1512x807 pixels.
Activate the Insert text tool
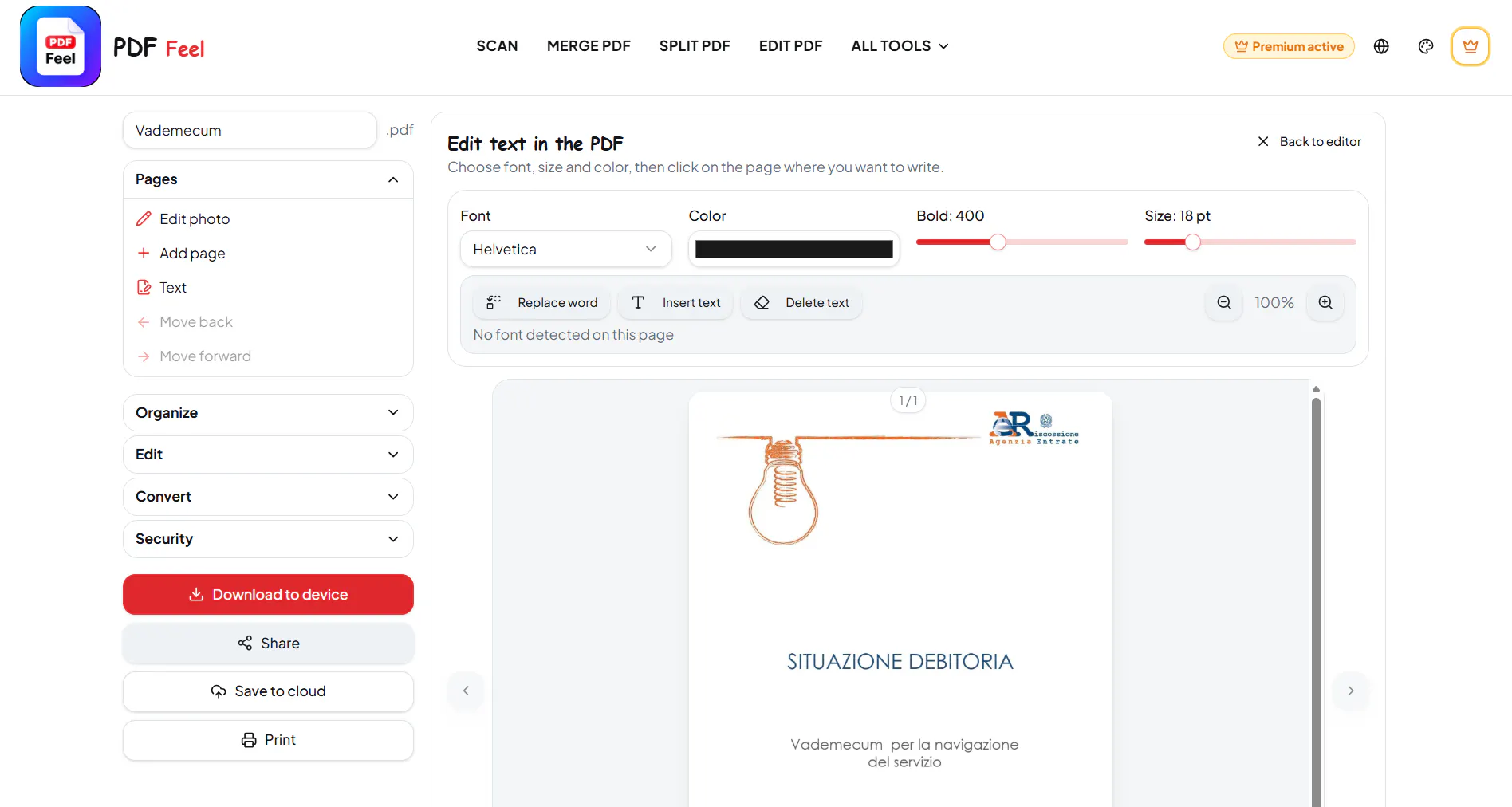(x=675, y=303)
